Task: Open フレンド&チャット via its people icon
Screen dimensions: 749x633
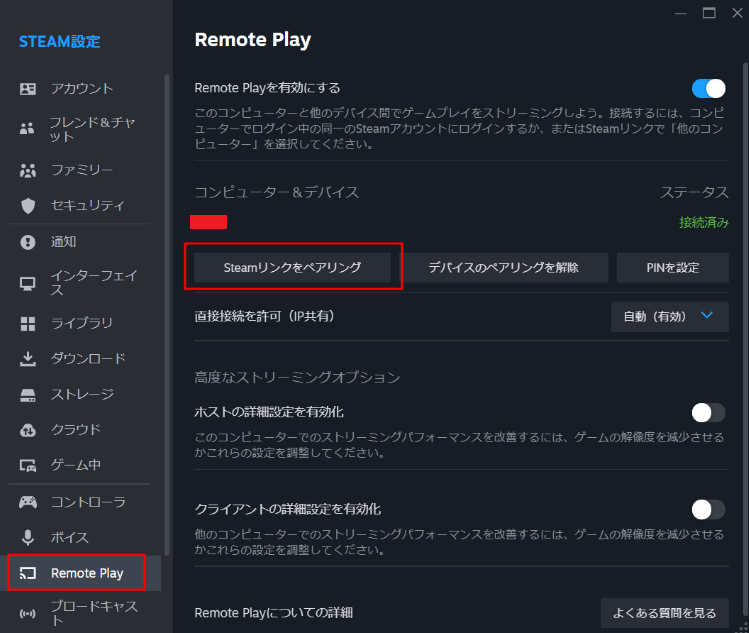Action: coord(27,129)
